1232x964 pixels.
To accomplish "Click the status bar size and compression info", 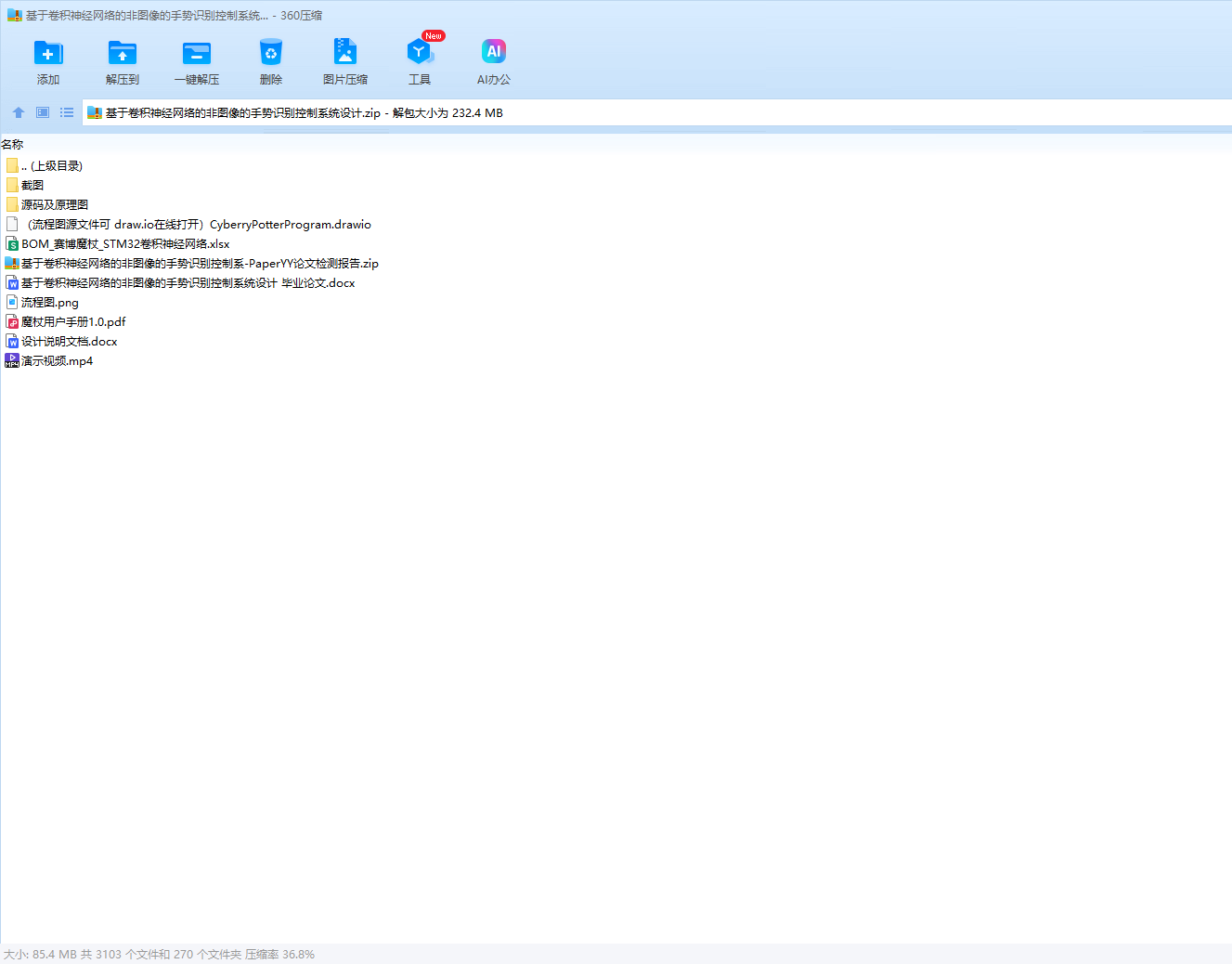I will click(x=159, y=954).
